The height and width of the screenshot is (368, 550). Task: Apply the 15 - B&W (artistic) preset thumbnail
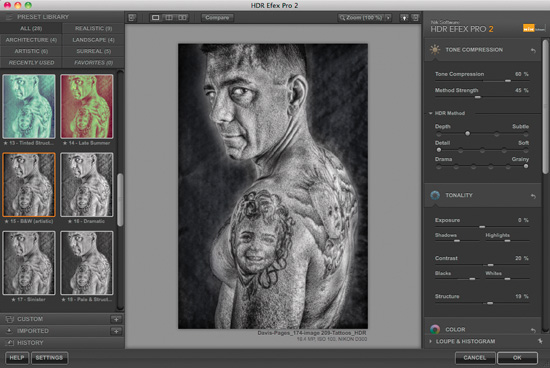29,185
